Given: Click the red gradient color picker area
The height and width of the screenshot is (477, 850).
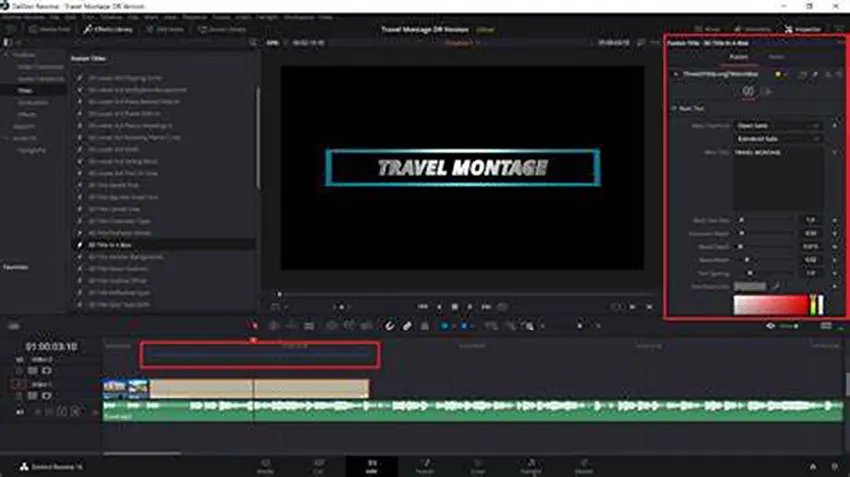Looking at the screenshot, I should point(771,305).
